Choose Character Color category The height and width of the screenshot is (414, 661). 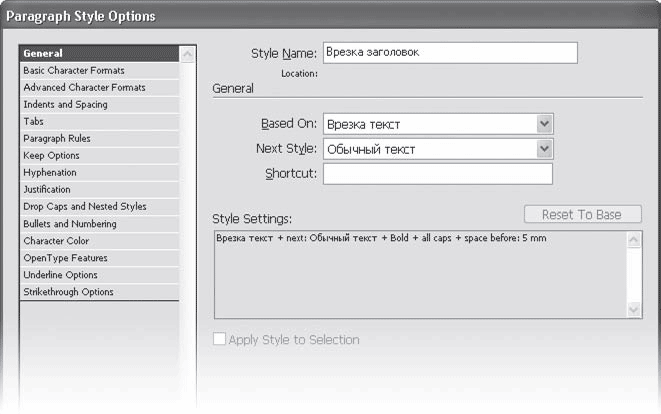click(x=57, y=241)
